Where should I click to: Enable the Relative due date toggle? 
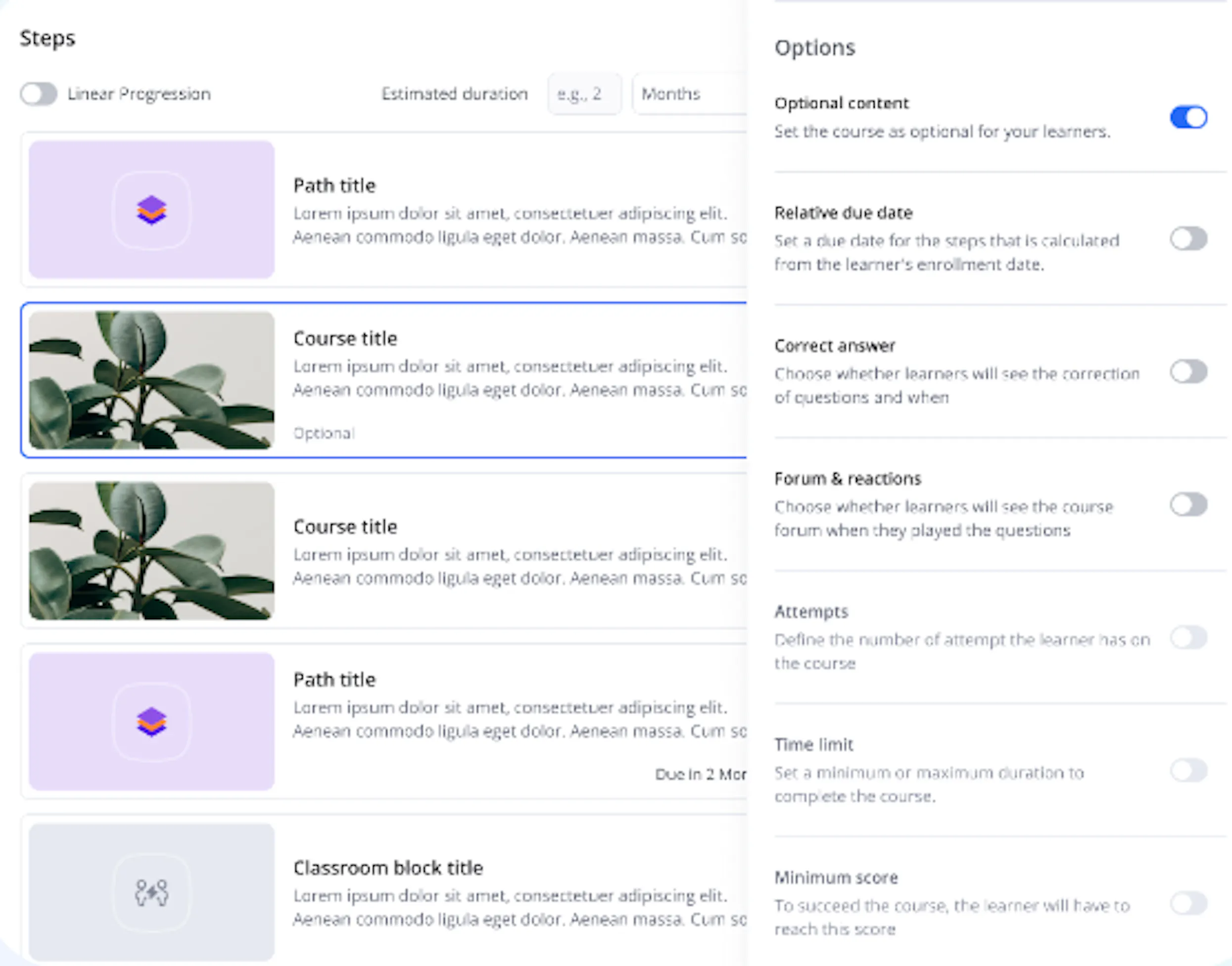click(x=1188, y=238)
